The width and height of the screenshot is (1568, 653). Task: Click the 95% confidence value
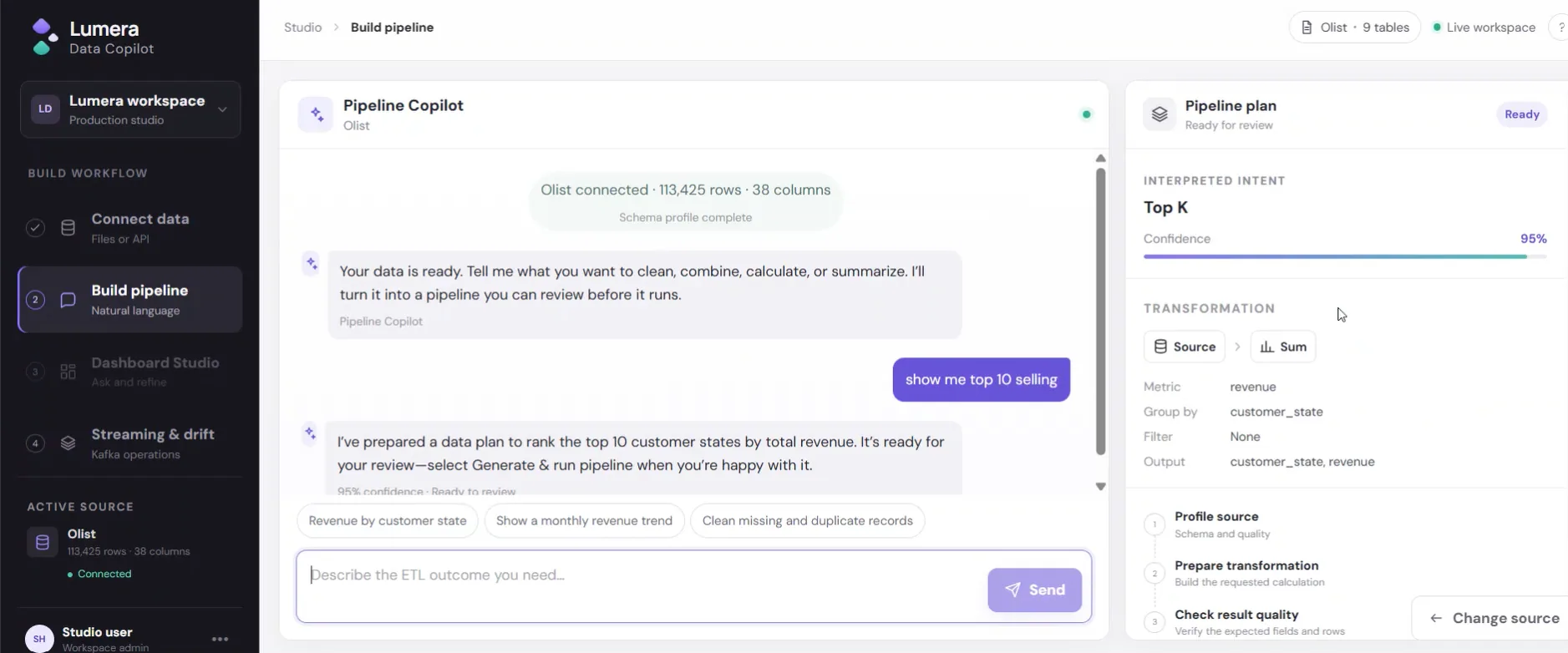click(1533, 239)
